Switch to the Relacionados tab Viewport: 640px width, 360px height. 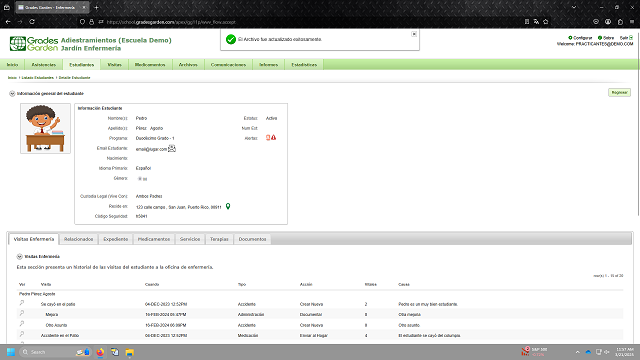coord(78,239)
